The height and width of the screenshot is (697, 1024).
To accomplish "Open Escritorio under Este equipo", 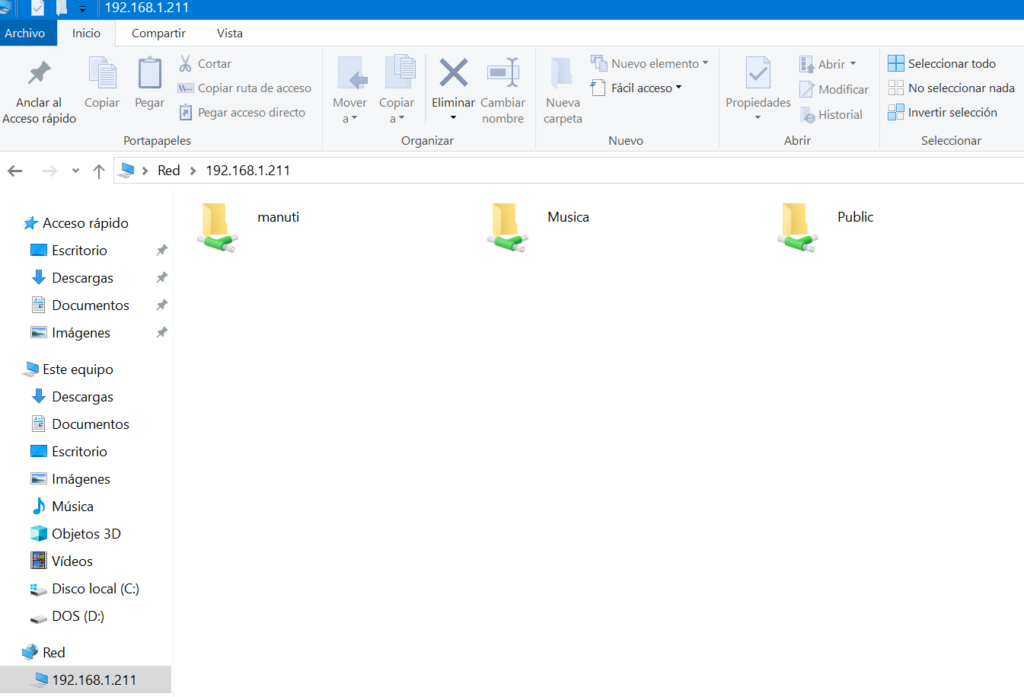I will (69, 451).
